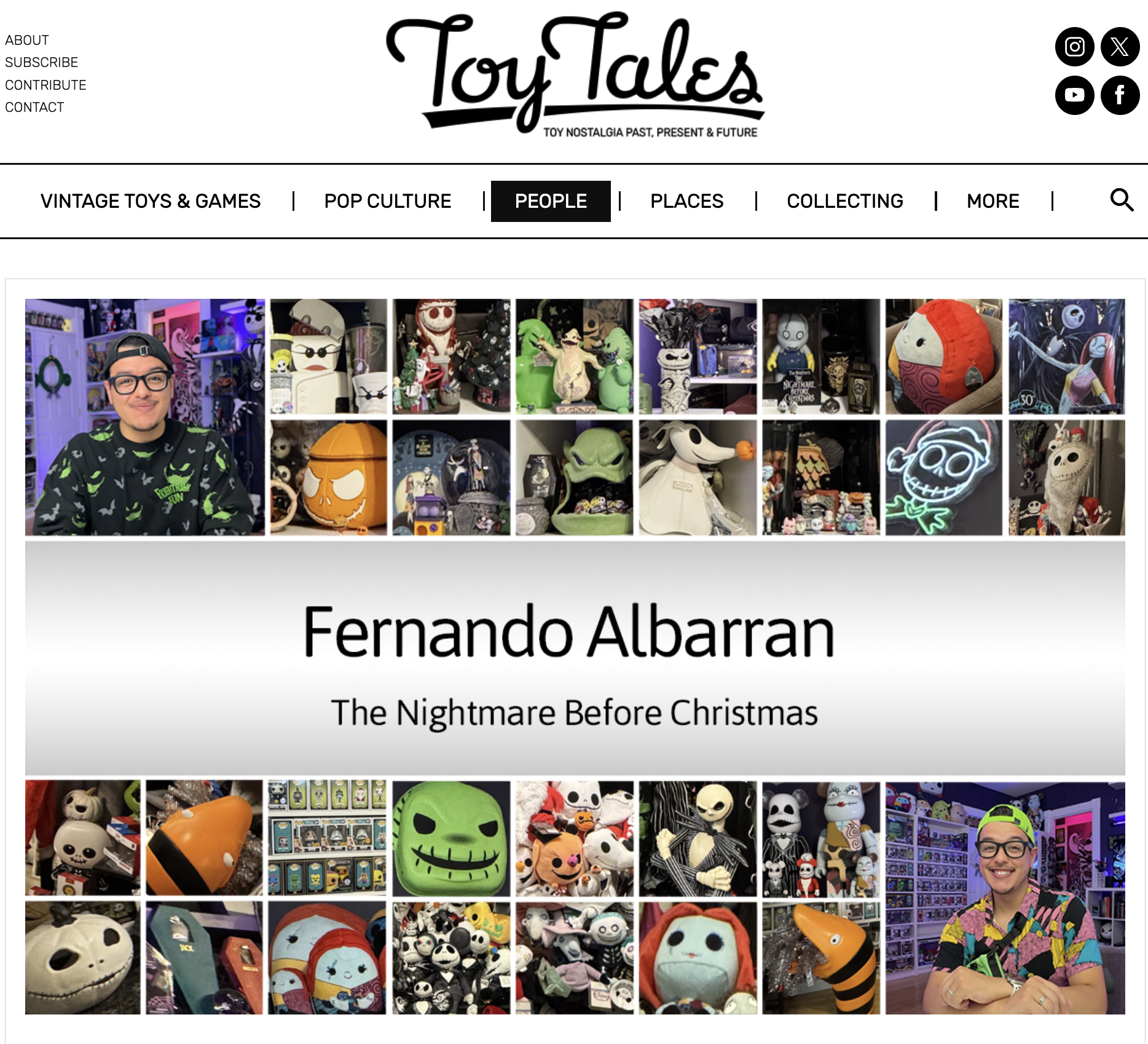
Task: Click the neon Jack Skellington sign photo
Action: 944,478
